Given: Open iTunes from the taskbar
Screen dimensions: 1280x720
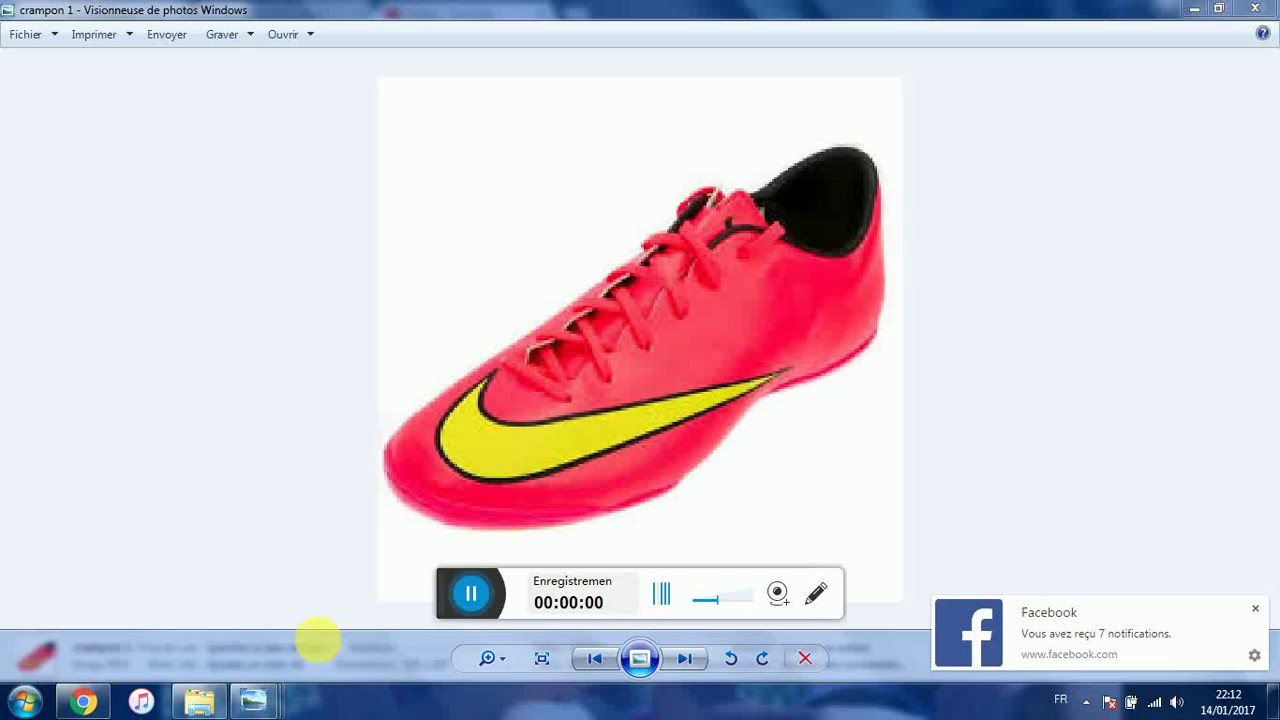Looking at the screenshot, I should click(141, 702).
